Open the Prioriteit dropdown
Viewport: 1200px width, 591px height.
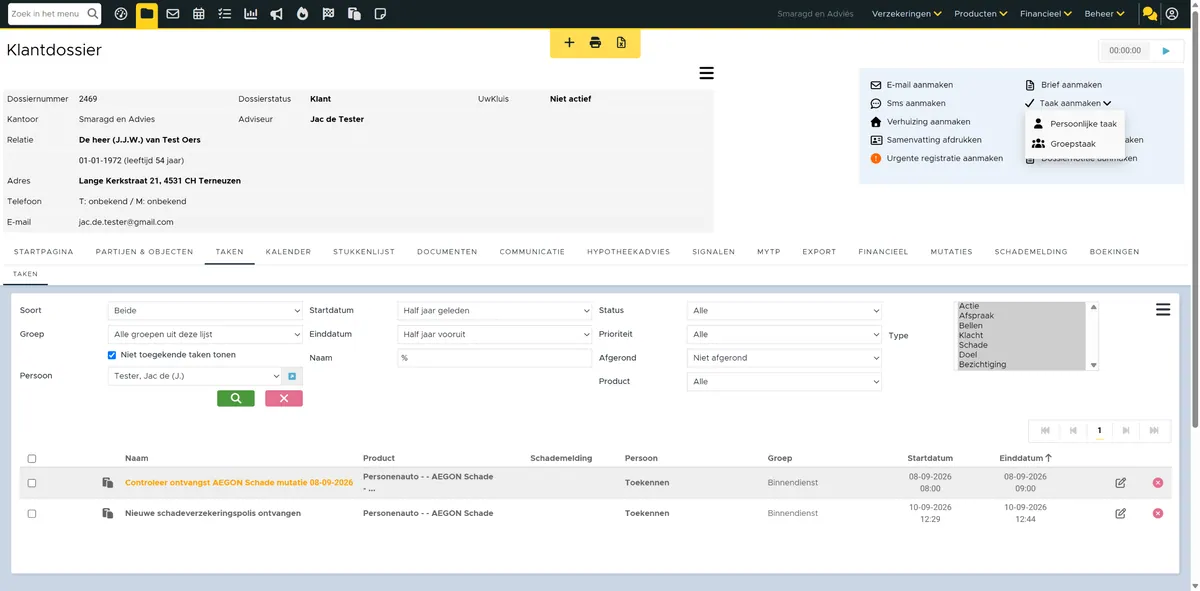click(784, 334)
